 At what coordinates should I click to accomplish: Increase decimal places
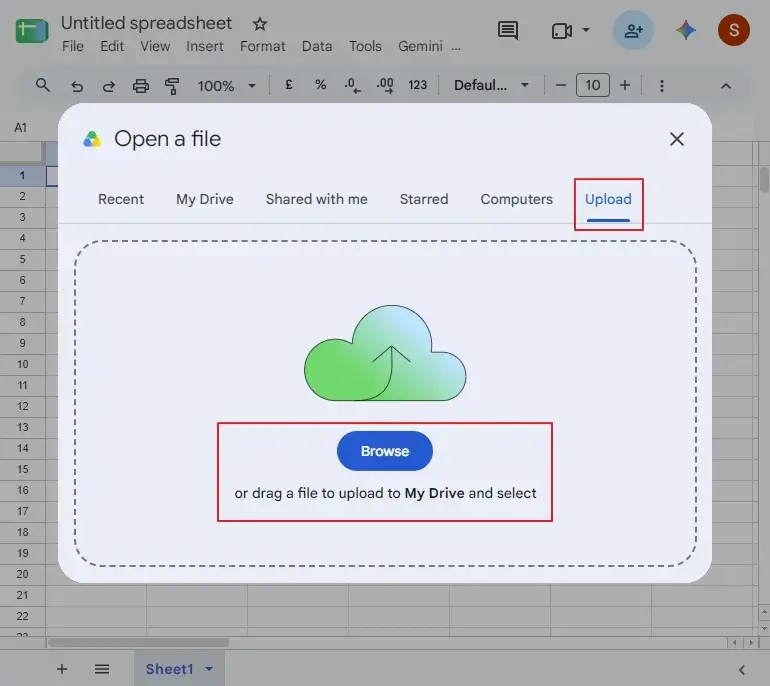tap(385, 85)
